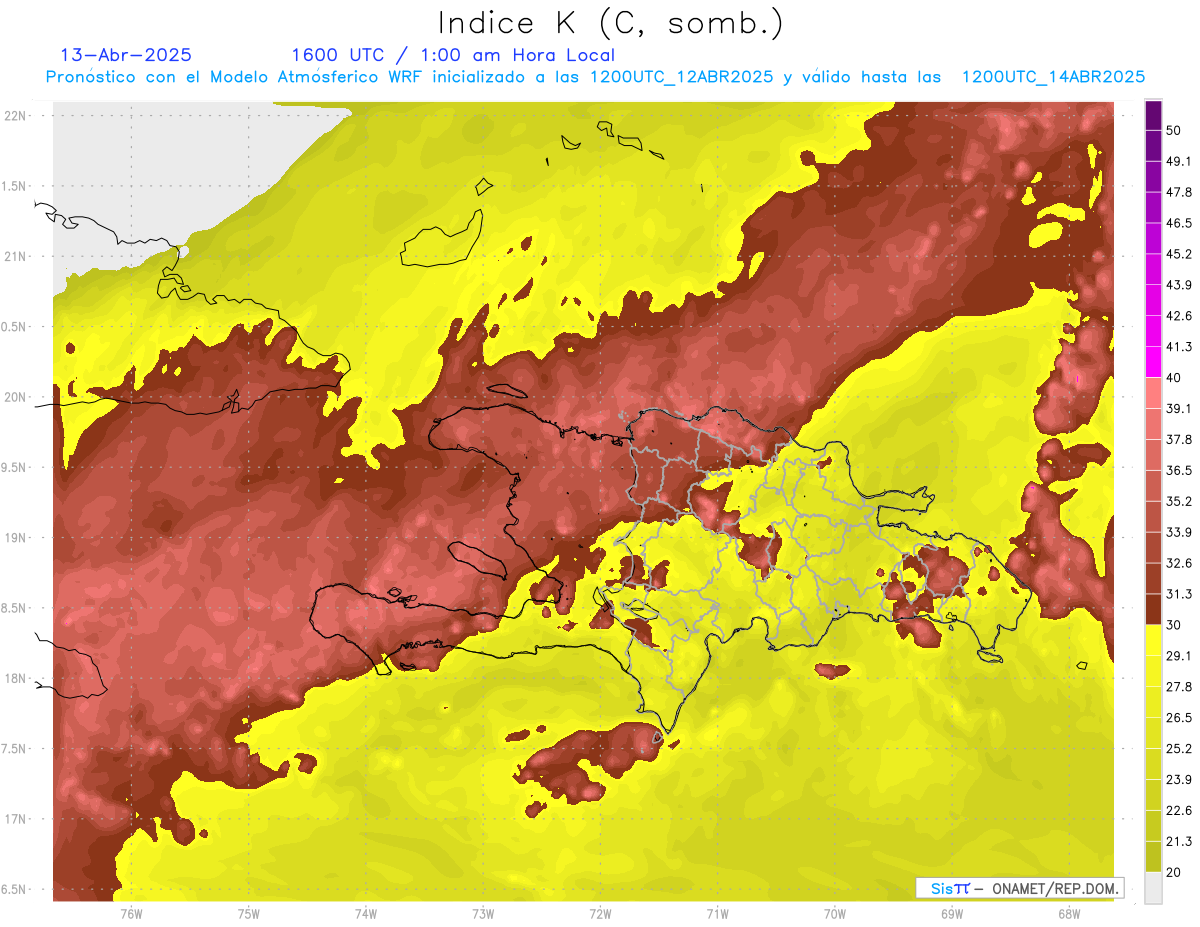Viewport: 1200px width, 927px height.
Task: Click the '69W' longitude label
Action: pos(952,914)
